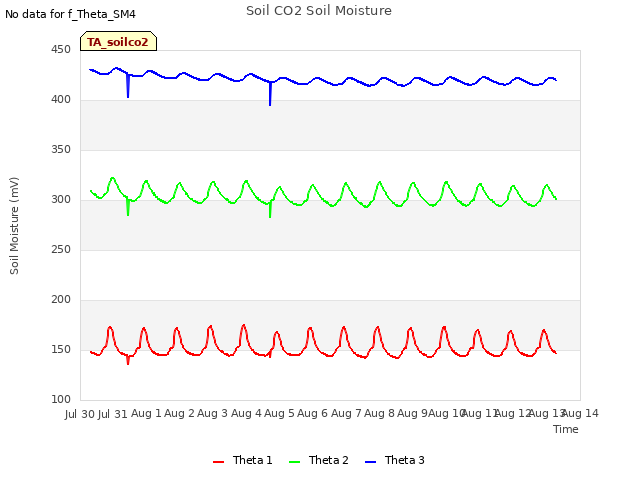
Task: Click the green Theta 2 dip near Jul 31
Action: [x=128, y=207]
